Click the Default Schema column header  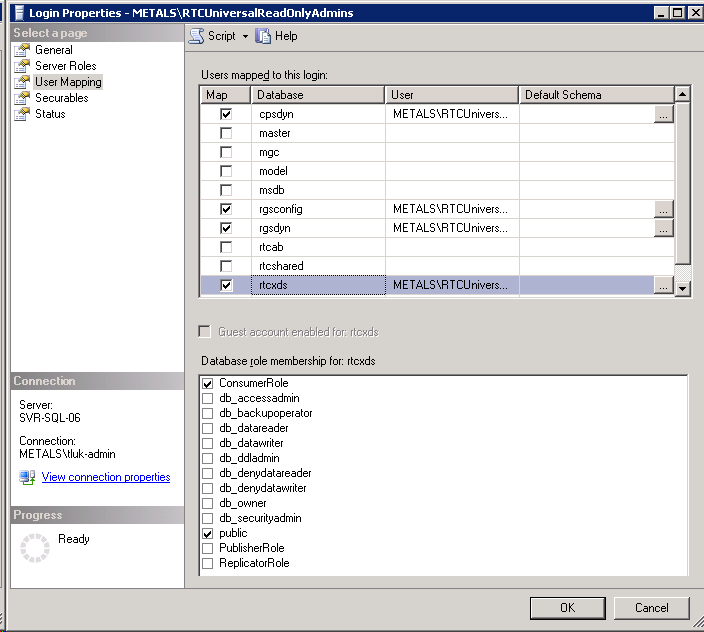pyautogui.click(x=596, y=95)
